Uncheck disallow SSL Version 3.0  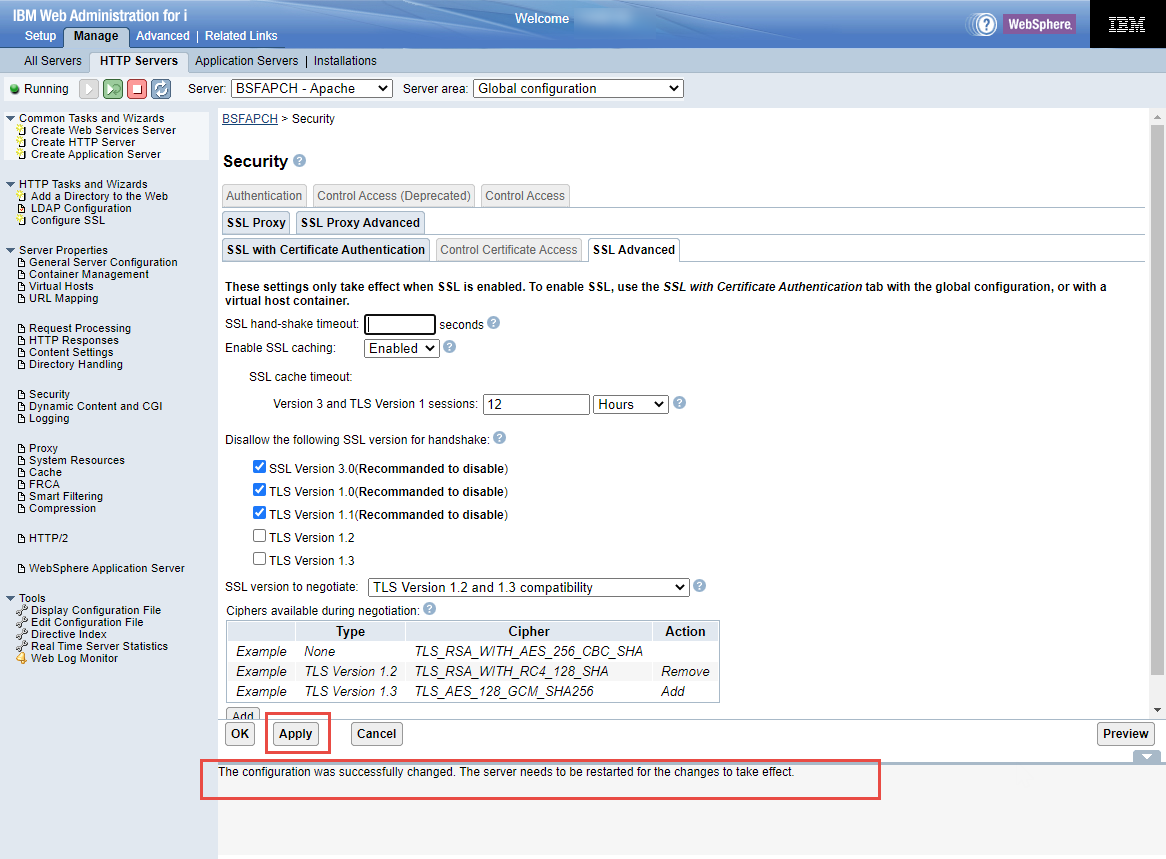tap(259, 466)
